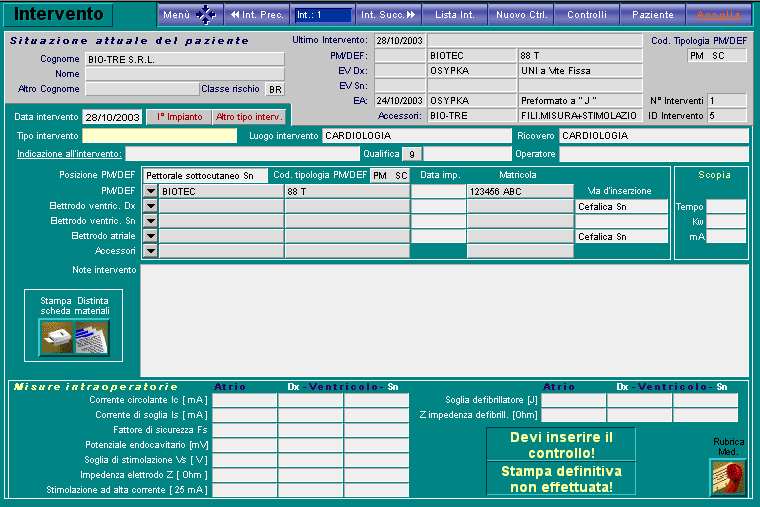The image size is (760, 507).
Task: Click the Ricovero CARDIOLOGIA field
Action: [x=654, y=136]
